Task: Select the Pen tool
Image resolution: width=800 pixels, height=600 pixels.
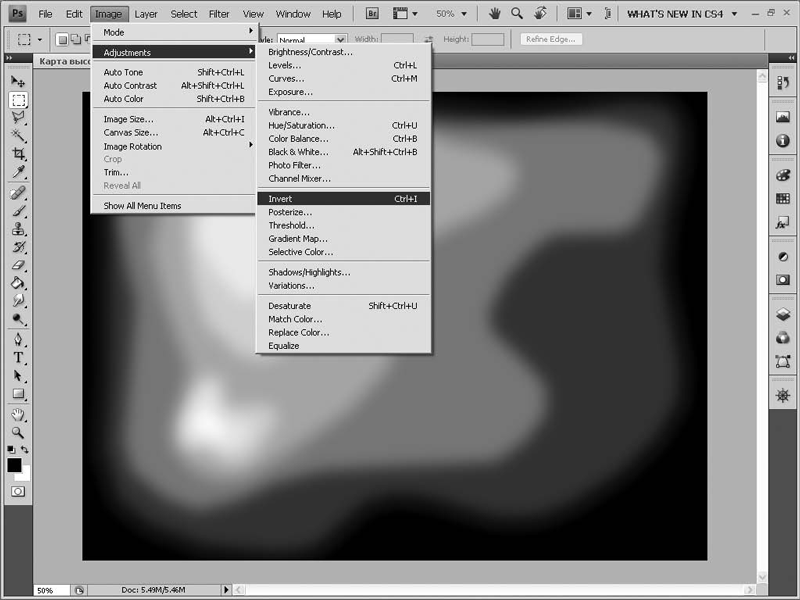Action: pos(18,340)
